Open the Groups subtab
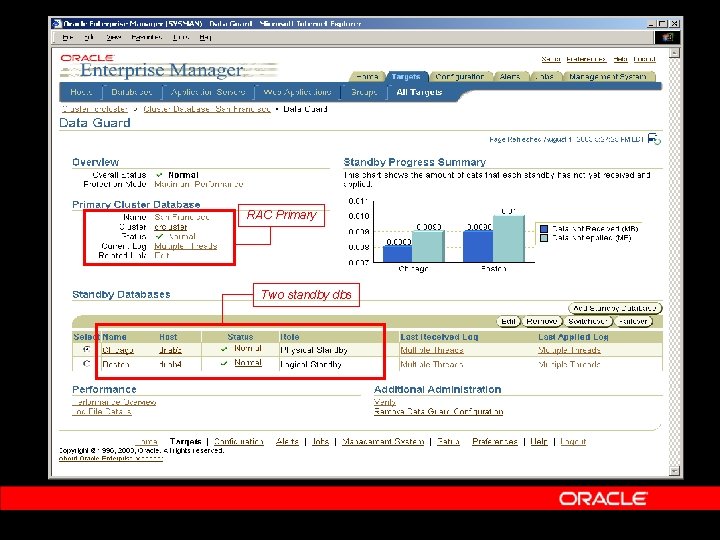The image size is (720, 540). (364, 92)
